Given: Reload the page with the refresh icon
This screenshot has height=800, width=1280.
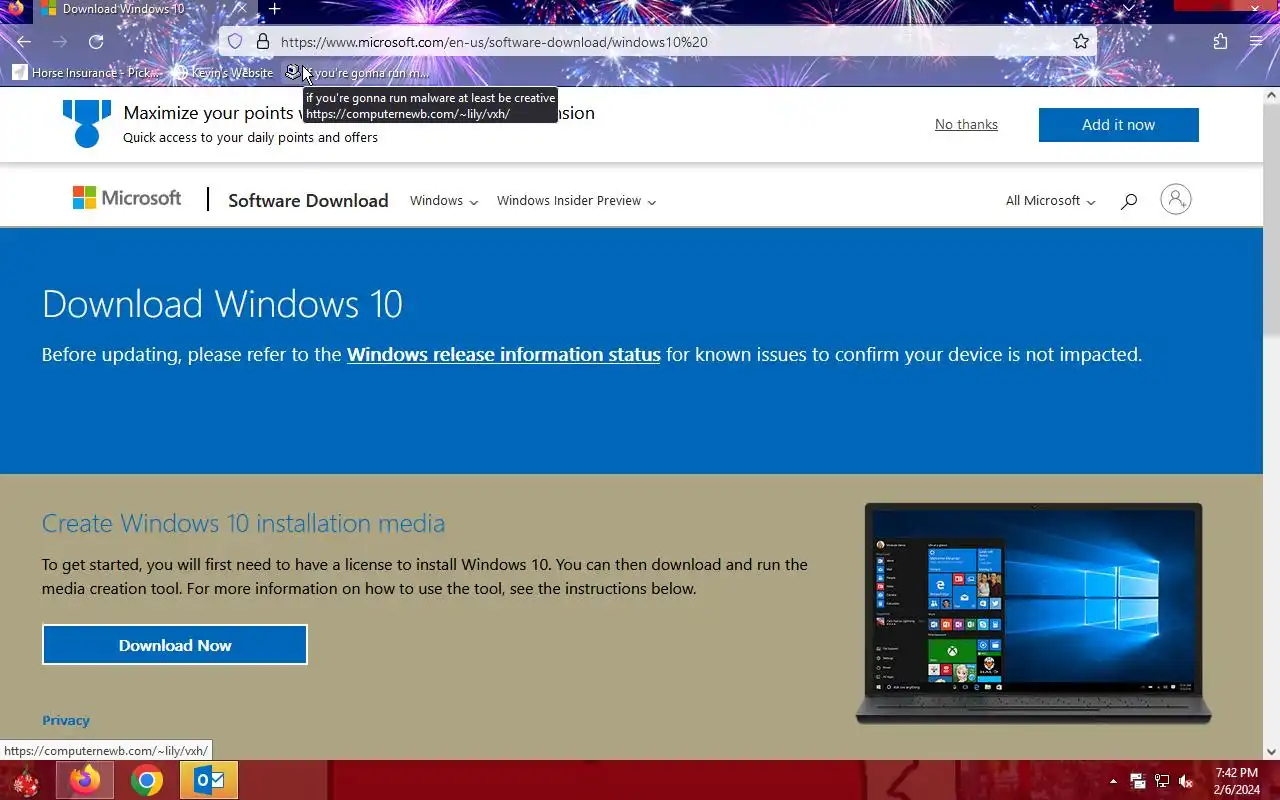Looking at the screenshot, I should click(x=96, y=42).
